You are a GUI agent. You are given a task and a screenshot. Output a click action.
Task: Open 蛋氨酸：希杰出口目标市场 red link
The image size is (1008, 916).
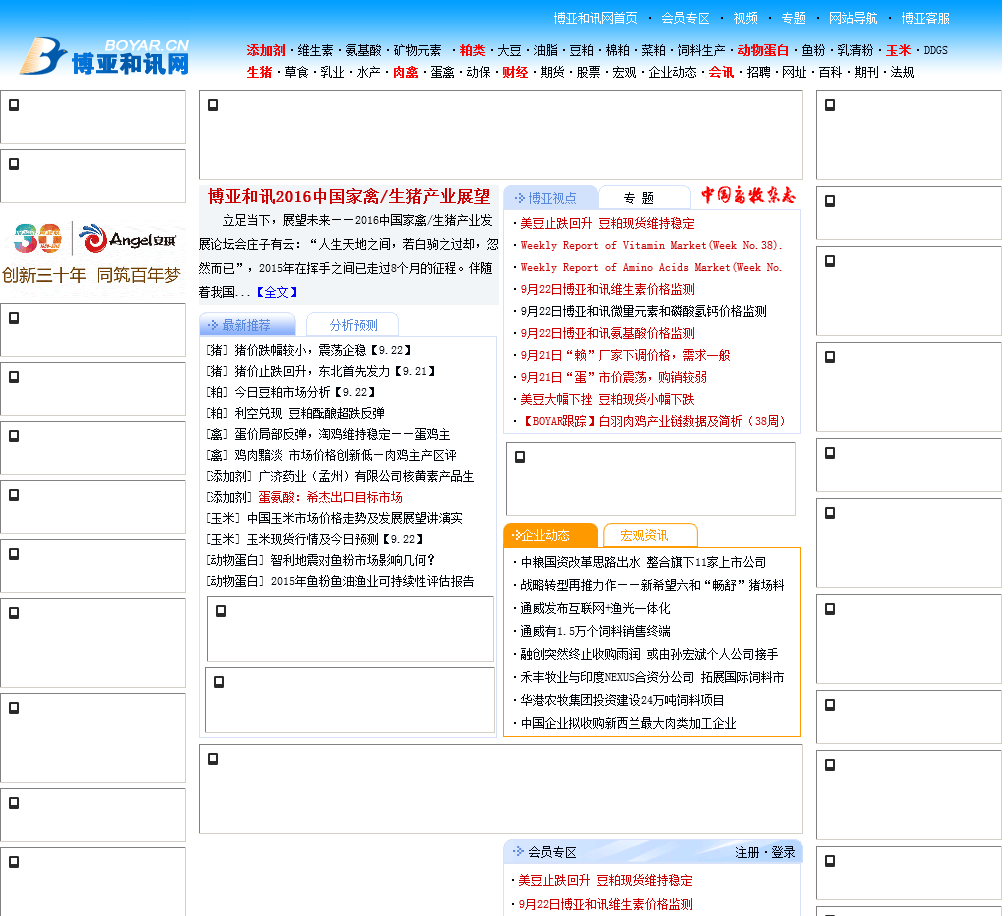pyautogui.click(x=330, y=497)
